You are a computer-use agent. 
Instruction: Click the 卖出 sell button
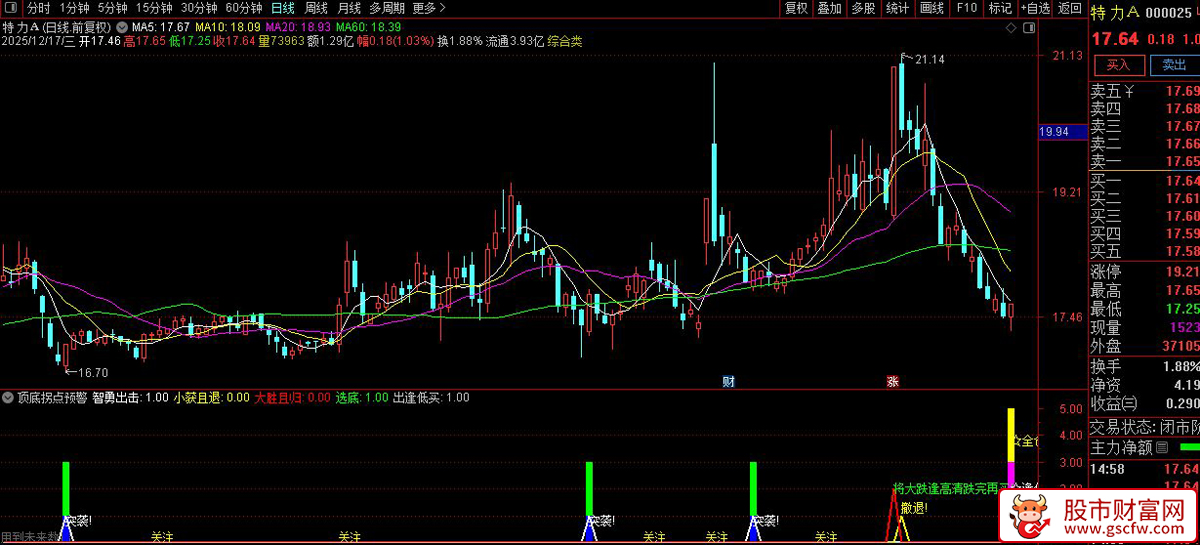[x=1173, y=66]
